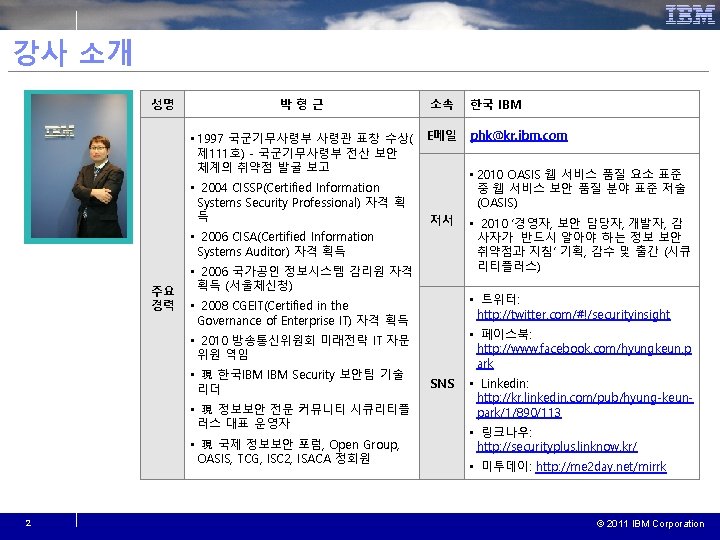Screen dimensions: 720x540
Task: Select the 시큐리티플러스 대표 운영자 bullet
Action: click(x=300, y=416)
